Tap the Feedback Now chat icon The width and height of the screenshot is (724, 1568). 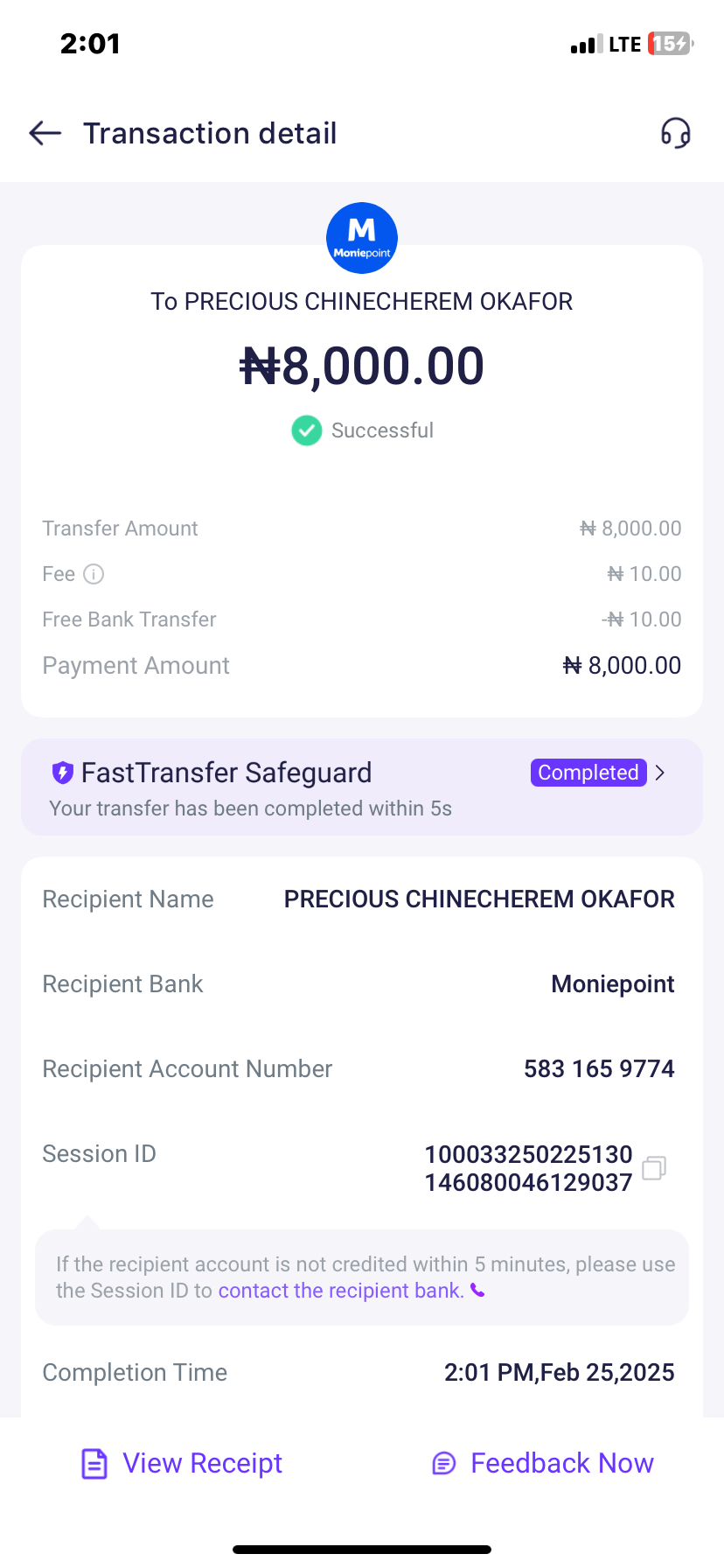click(x=444, y=1463)
